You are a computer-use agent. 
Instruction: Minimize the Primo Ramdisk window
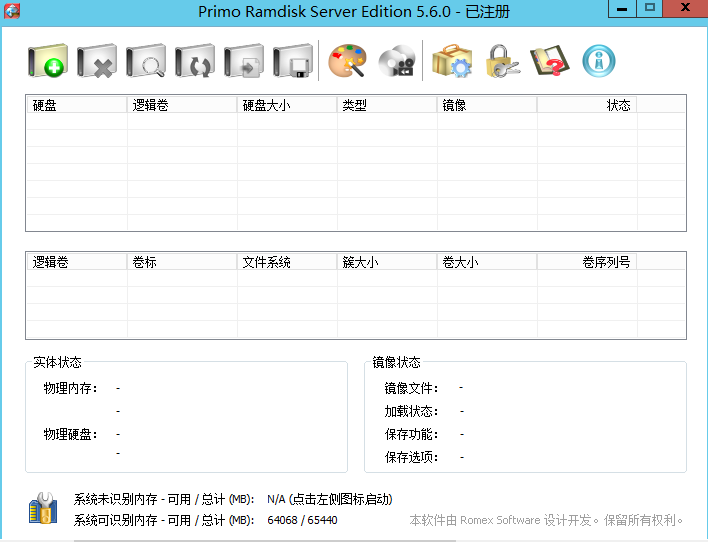622,8
